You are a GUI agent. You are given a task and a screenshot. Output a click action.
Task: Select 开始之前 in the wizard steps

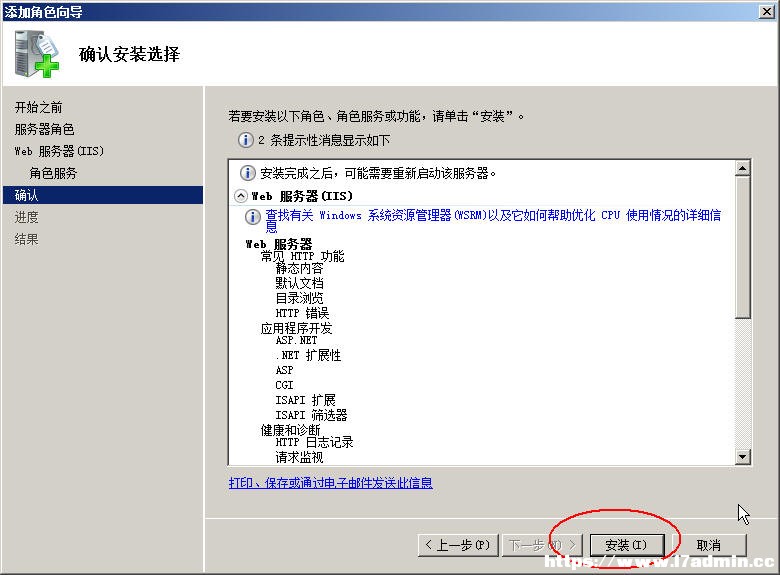pyautogui.click(x=38, y=107)
